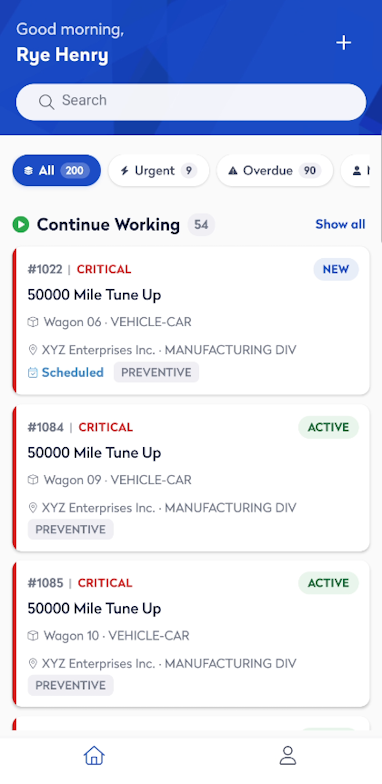Click the Show all link
Screen dimensions: 382x784
tap(340, 224)
